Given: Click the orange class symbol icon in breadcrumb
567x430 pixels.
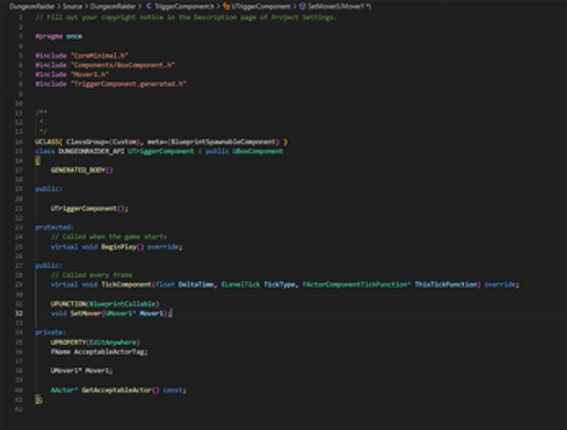Looking at the screenshot, I should [226, 6].
